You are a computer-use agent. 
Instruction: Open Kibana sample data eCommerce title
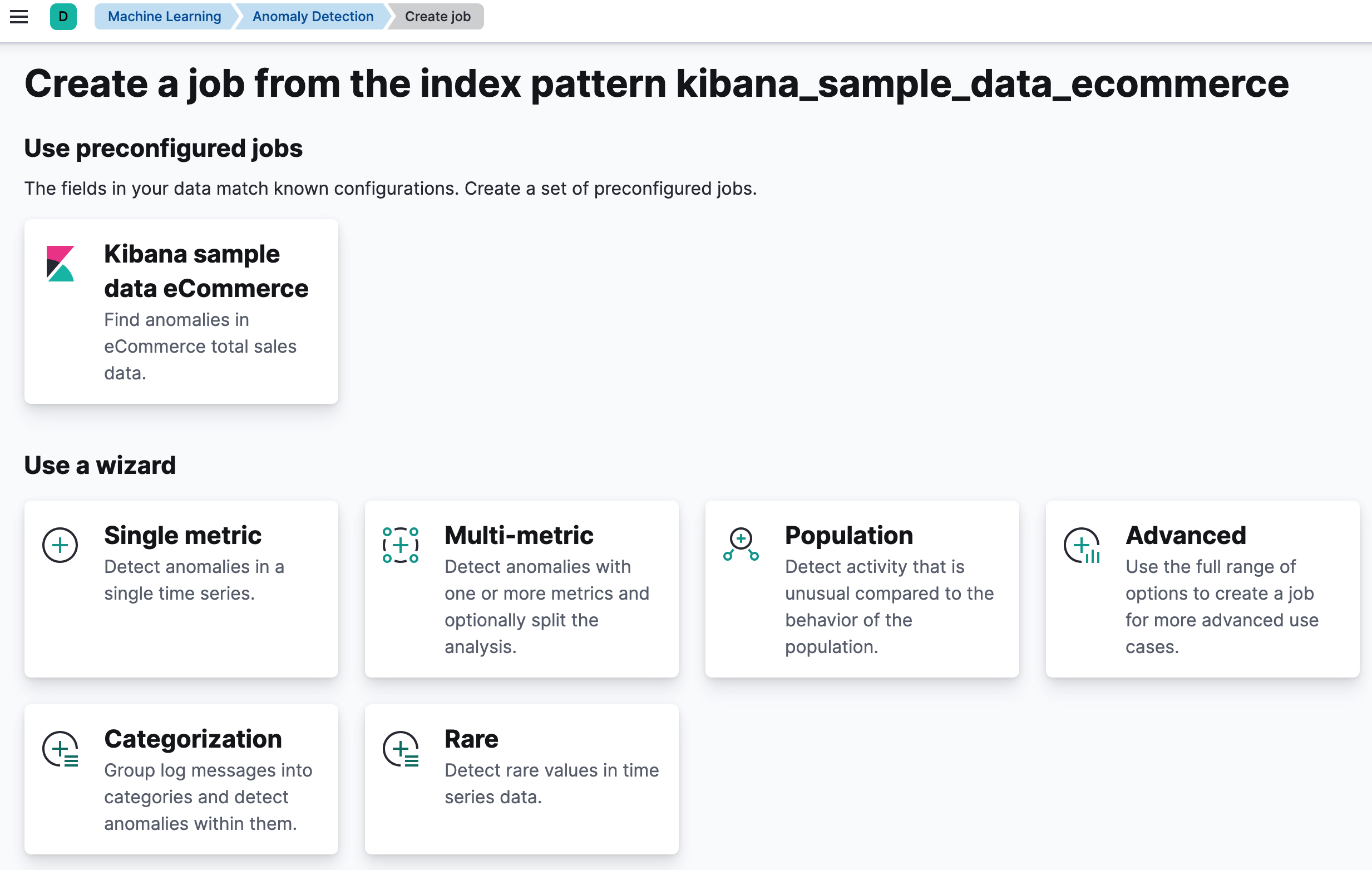pos(206,271)
